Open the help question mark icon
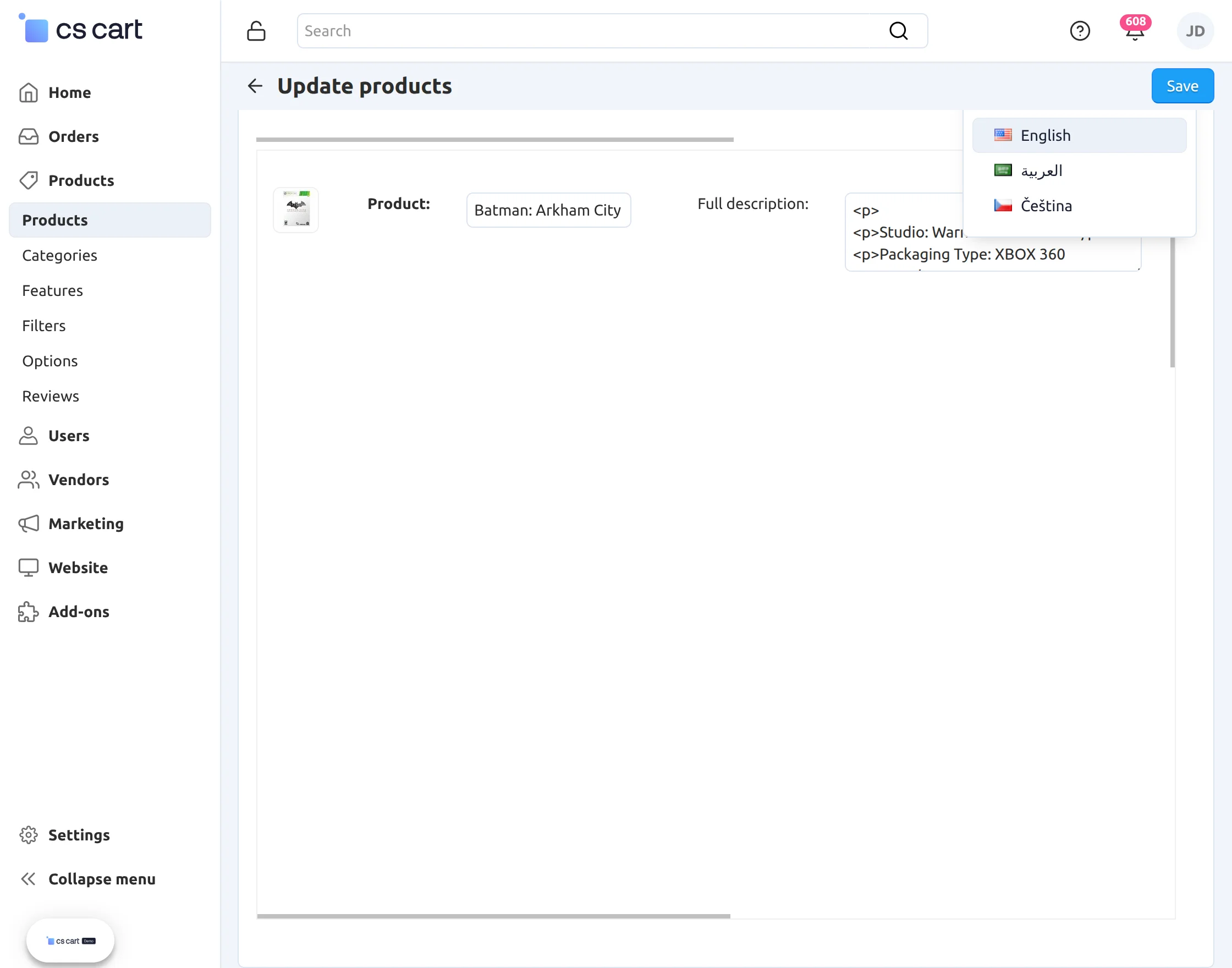The width and height of the screenshot is (1232, 968). coord(1080,31)
